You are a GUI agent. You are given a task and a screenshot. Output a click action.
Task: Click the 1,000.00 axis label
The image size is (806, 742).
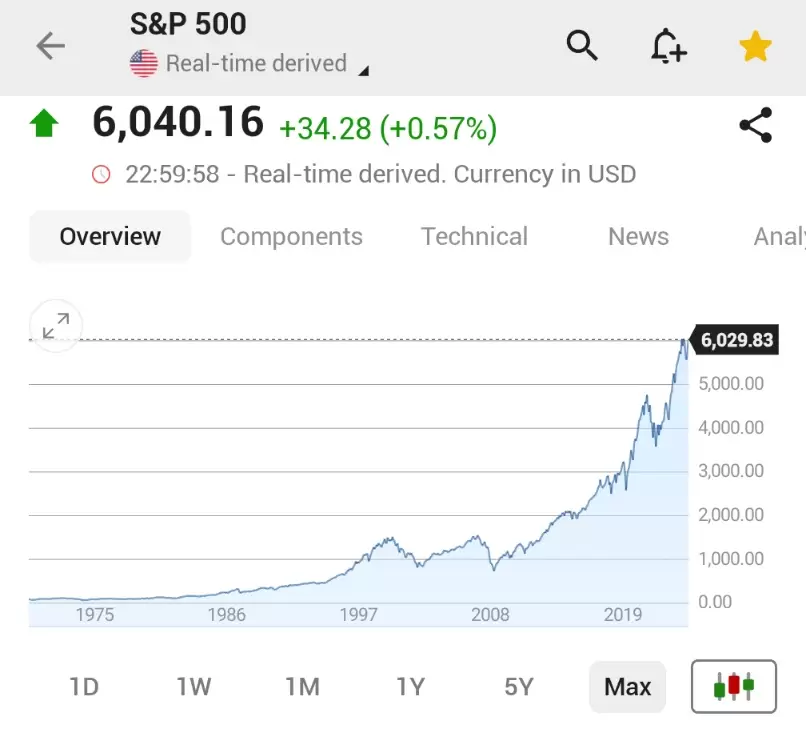(731, 558)
